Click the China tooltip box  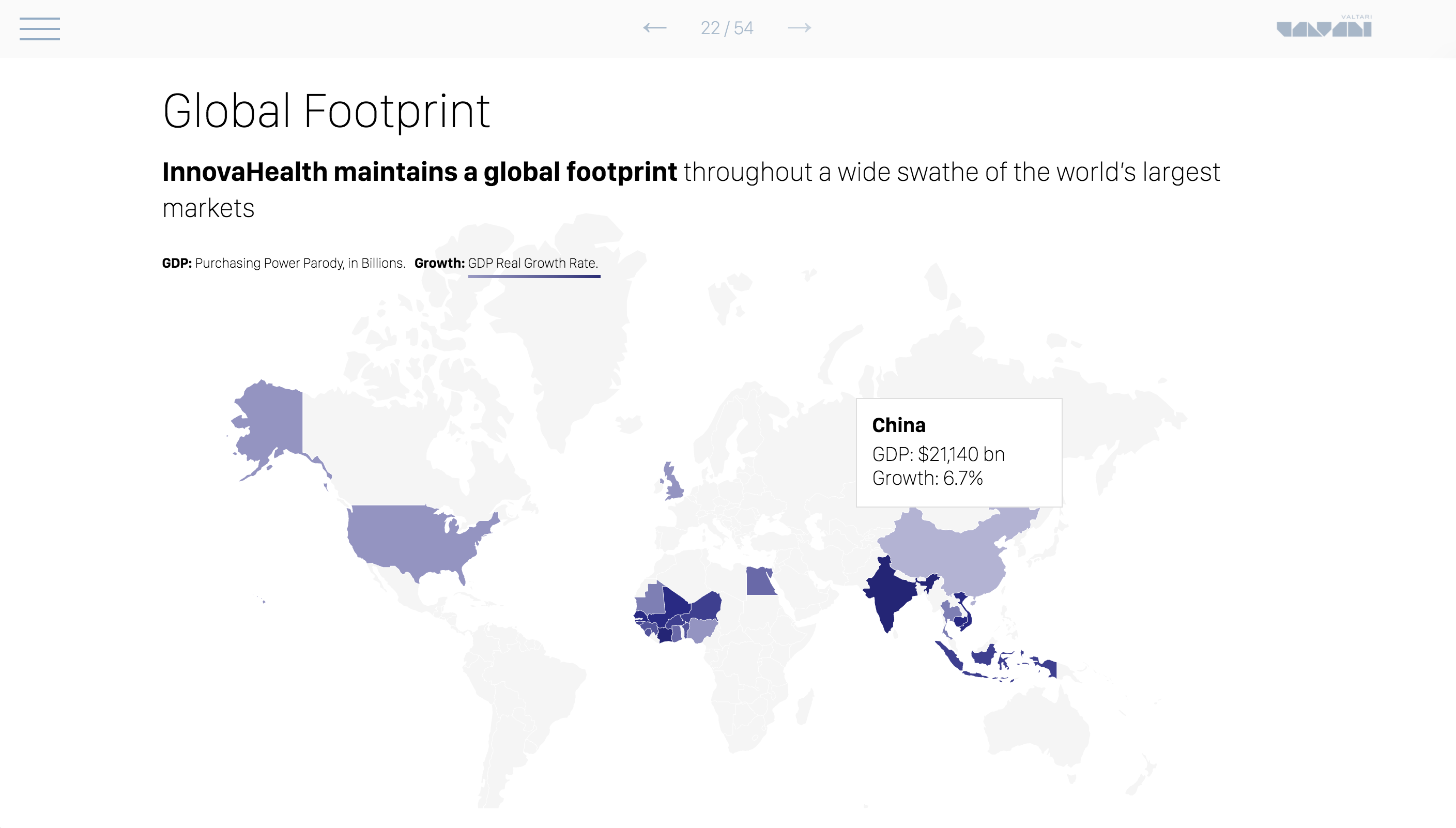959,452
